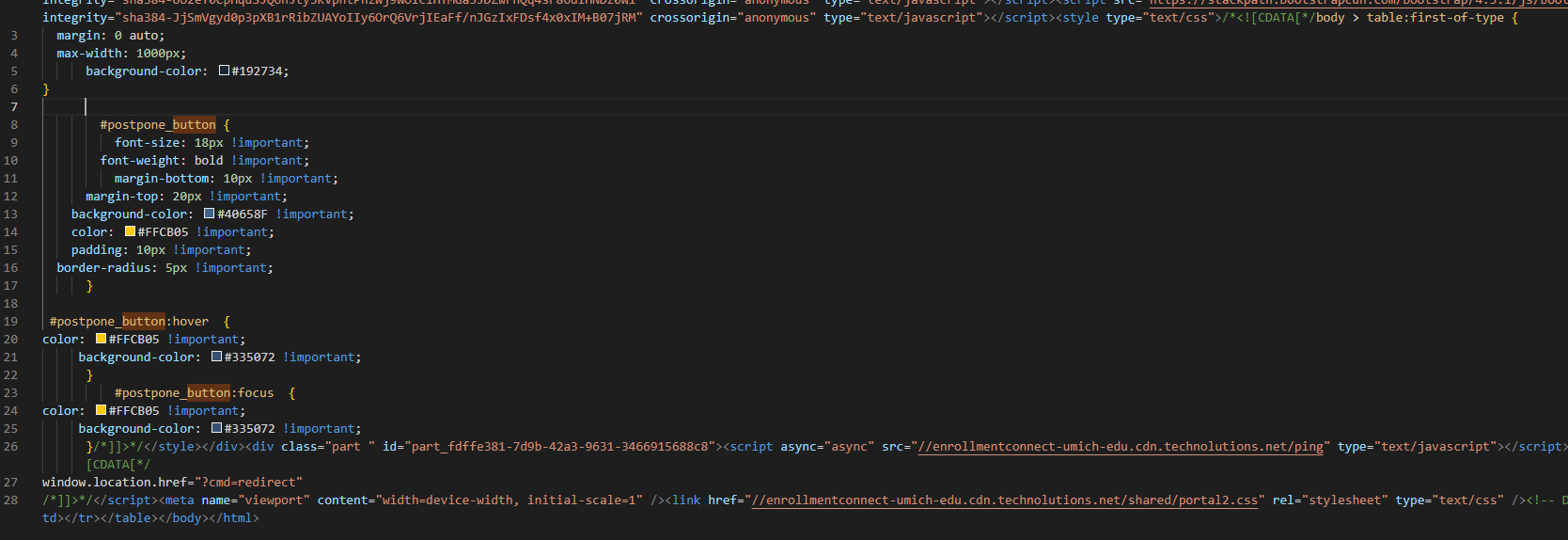This screenshot has height=540, width=1568.
Task: Click the closing brace on line 6
Action: tap(46, 88)
